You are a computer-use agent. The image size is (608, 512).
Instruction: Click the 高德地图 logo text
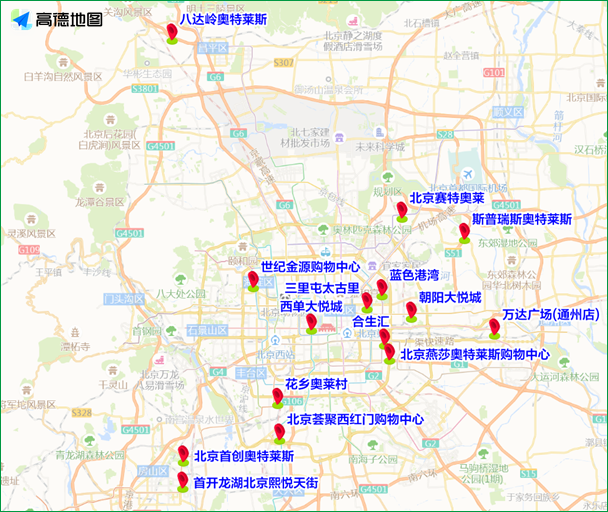69,19
